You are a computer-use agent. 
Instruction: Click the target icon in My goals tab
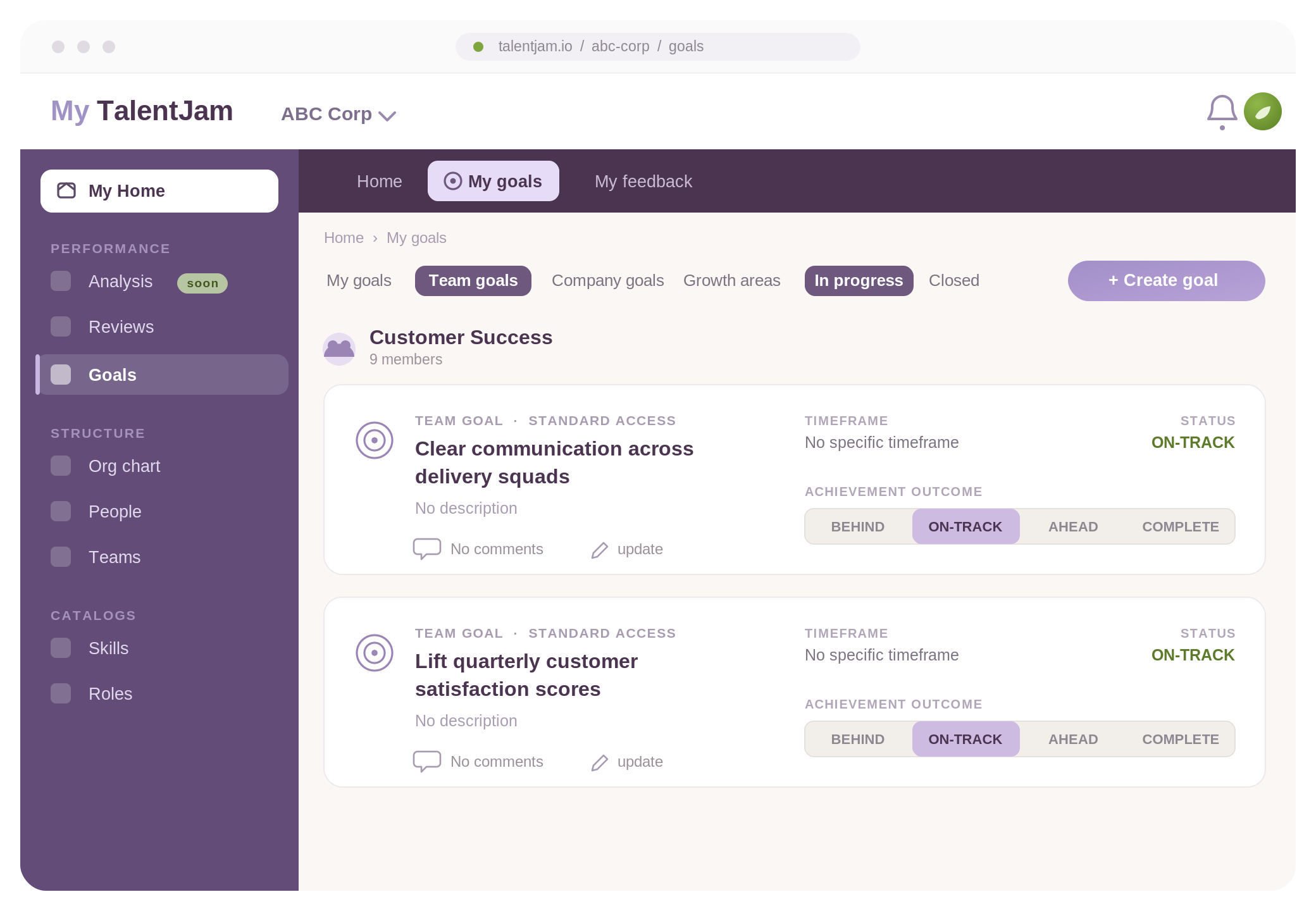pos(453,181)
